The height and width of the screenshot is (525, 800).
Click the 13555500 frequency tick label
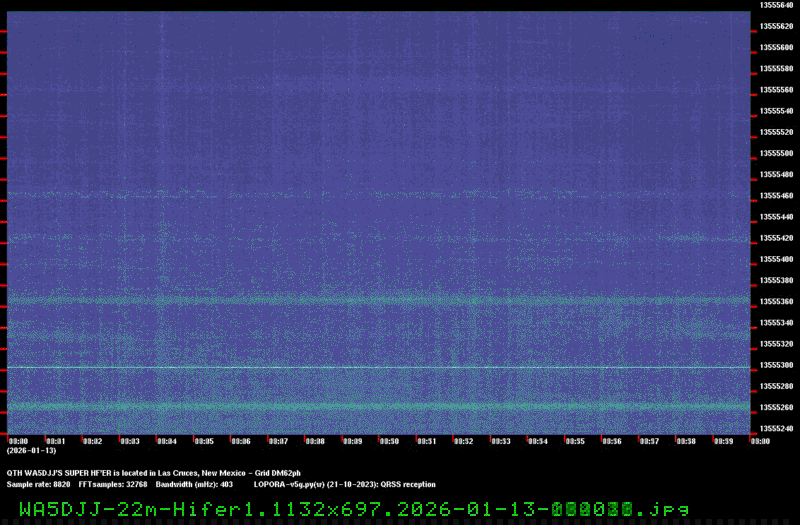(776, 153)
